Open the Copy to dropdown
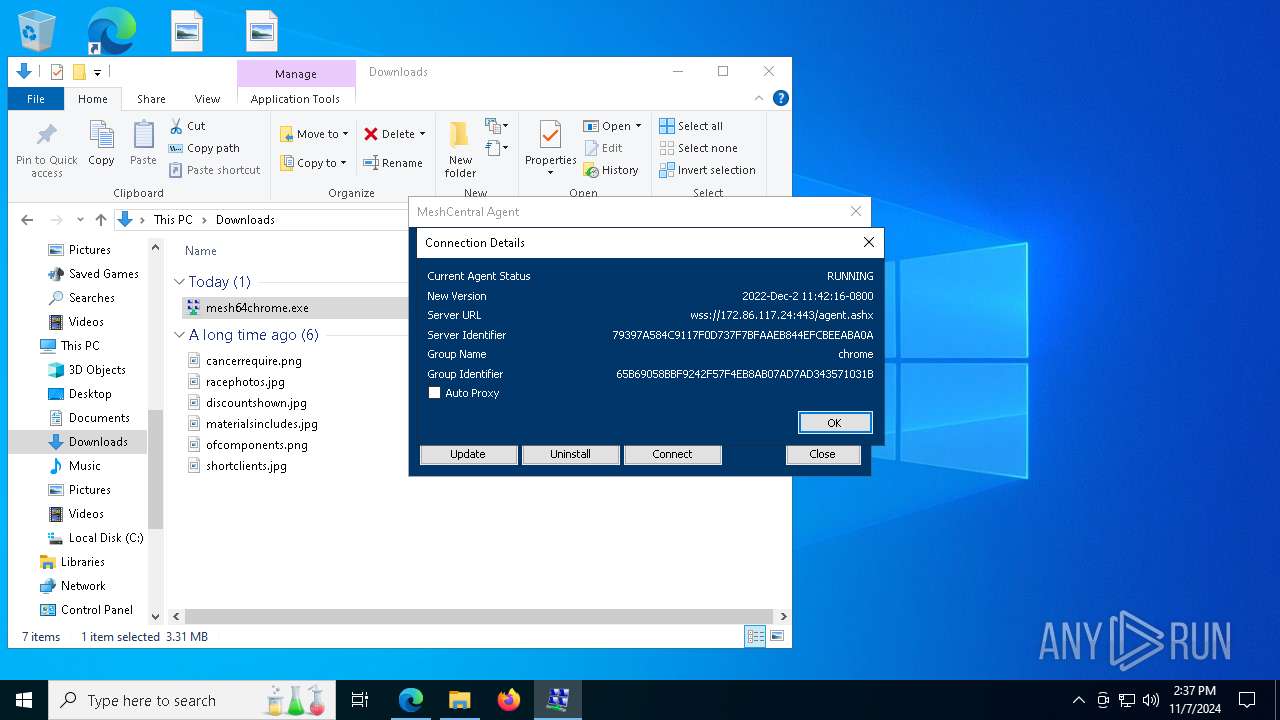The width and height of the screenshot is (1280, 720). point(313,163)
